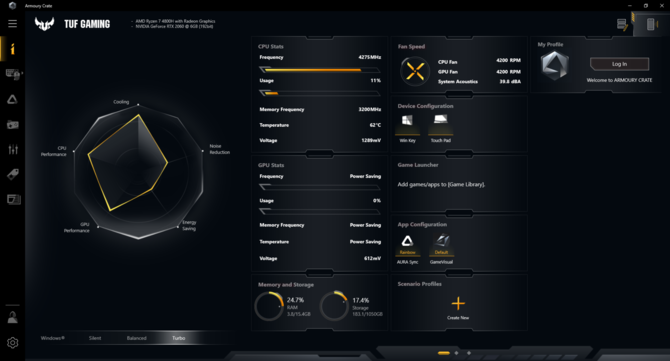The height and width of the screenshot is (361, 670).
Task: Open AURA Sync Rainbow configuration
Action: pos(407,249)
